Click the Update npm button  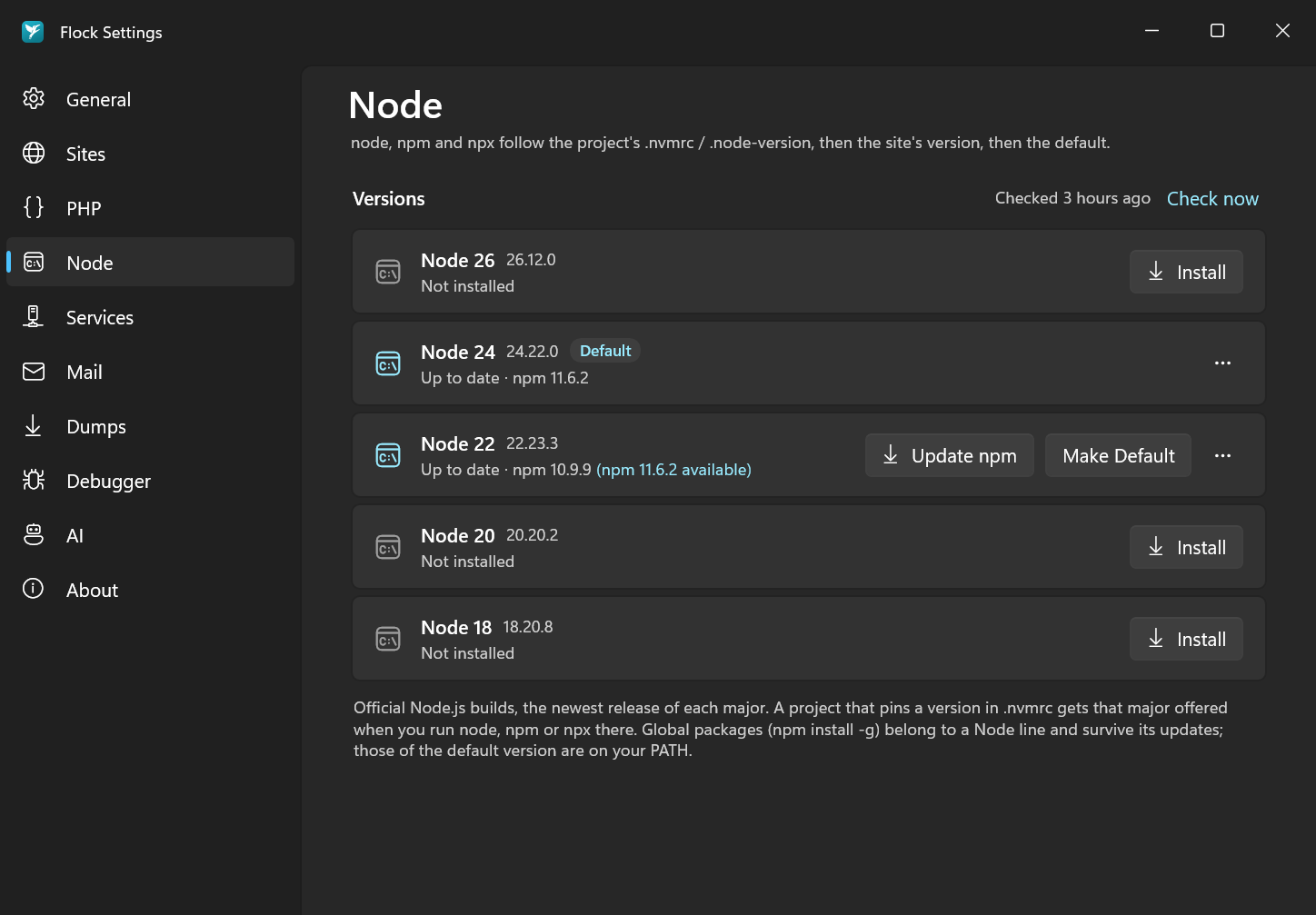click(949, 455)
